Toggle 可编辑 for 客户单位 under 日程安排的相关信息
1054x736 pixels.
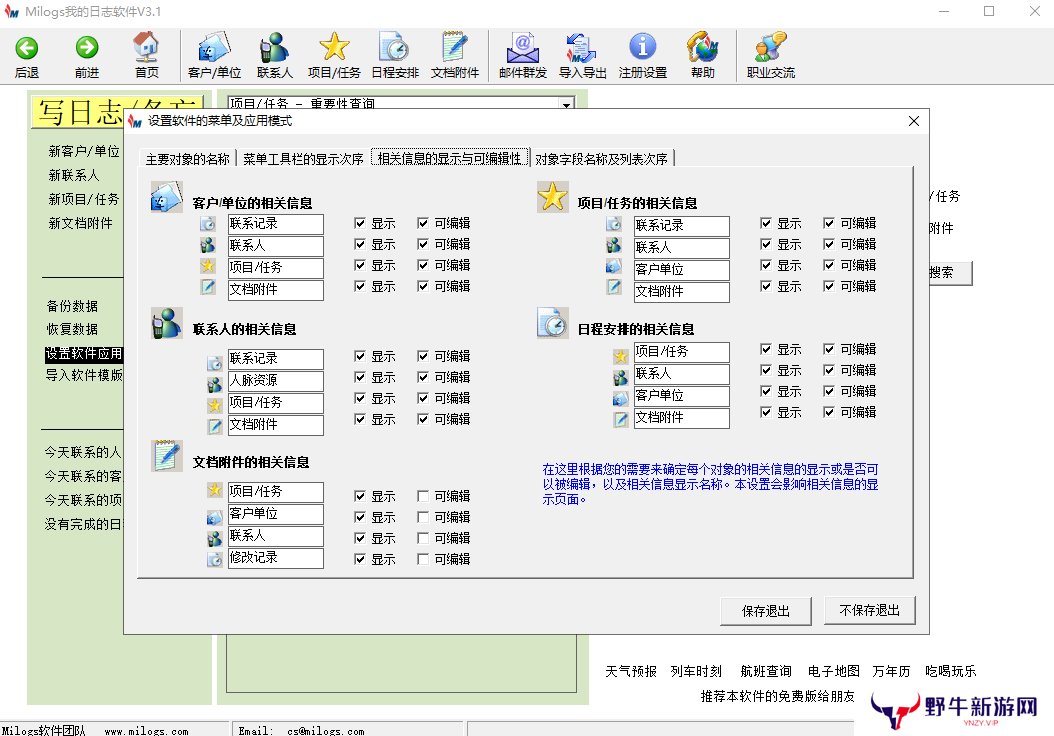pyautogui.click(x=829, y=391)
